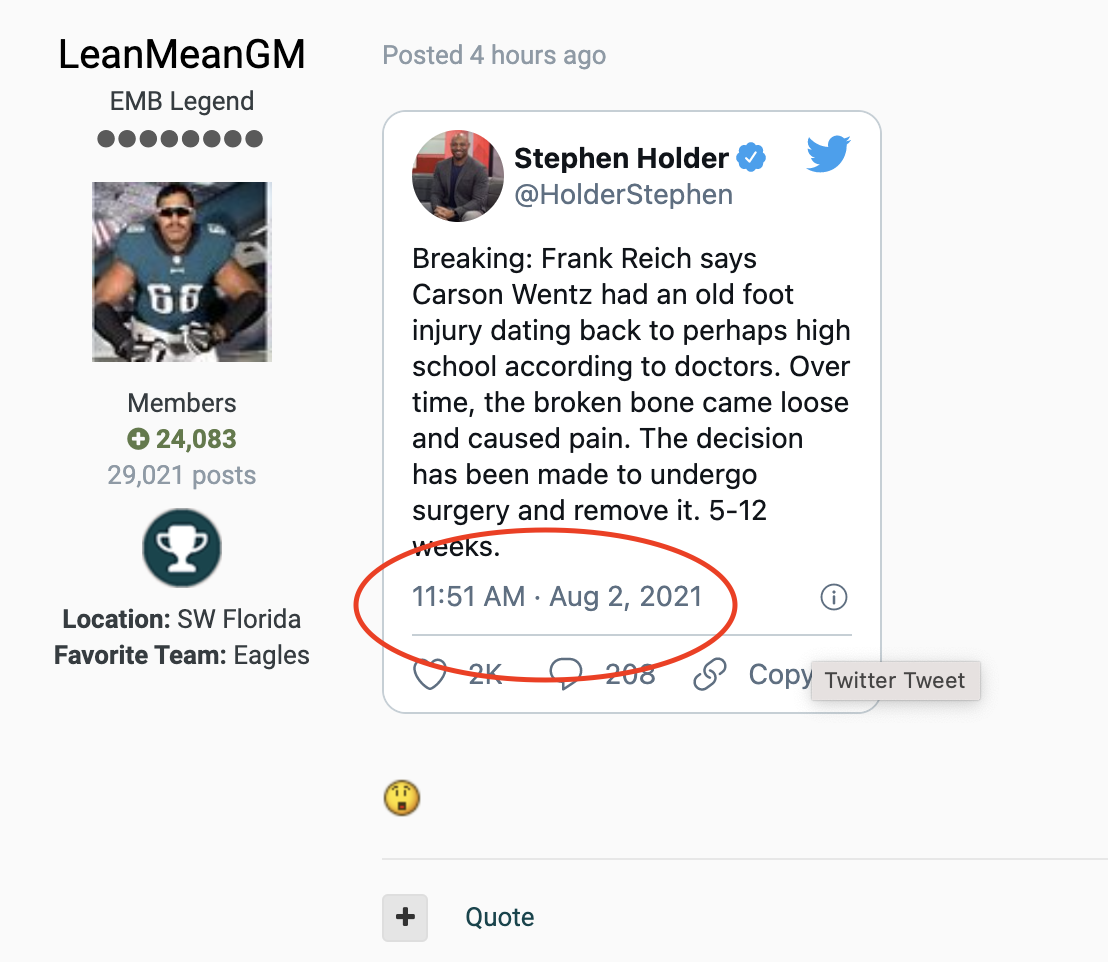Click the tweet body text
1108x962 pixels.
(x=631, y=402)
